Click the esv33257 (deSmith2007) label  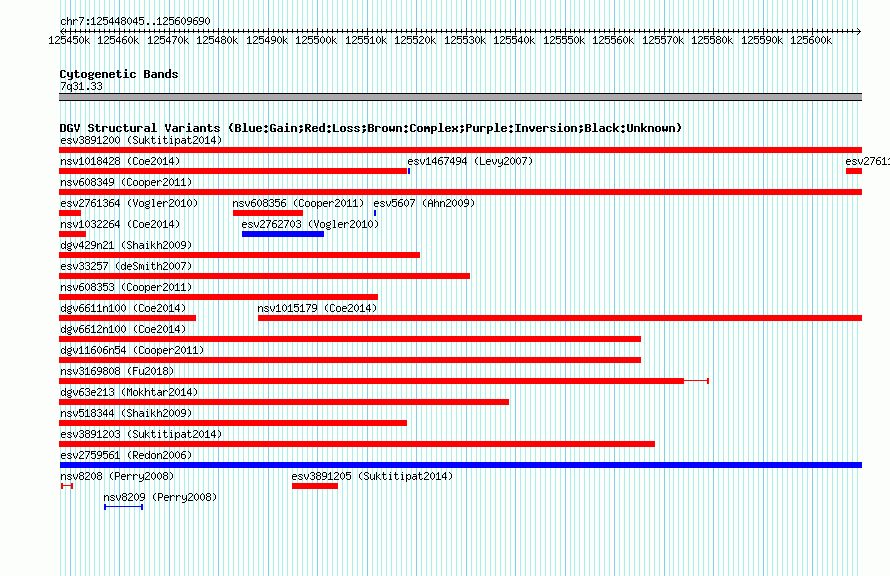pyautogui.click(x=126, y=266)
